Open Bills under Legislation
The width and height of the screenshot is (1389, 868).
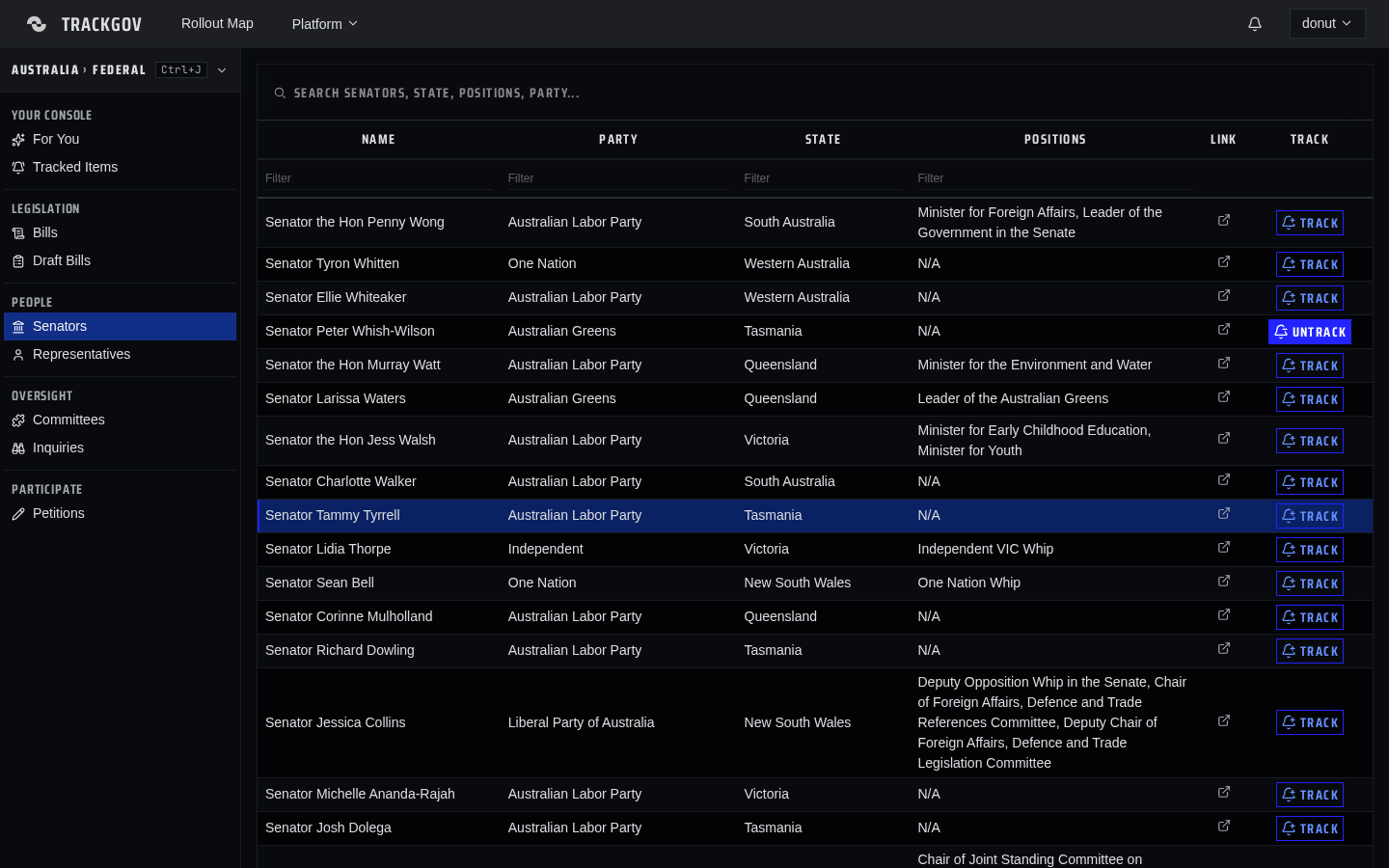[120, 233]
